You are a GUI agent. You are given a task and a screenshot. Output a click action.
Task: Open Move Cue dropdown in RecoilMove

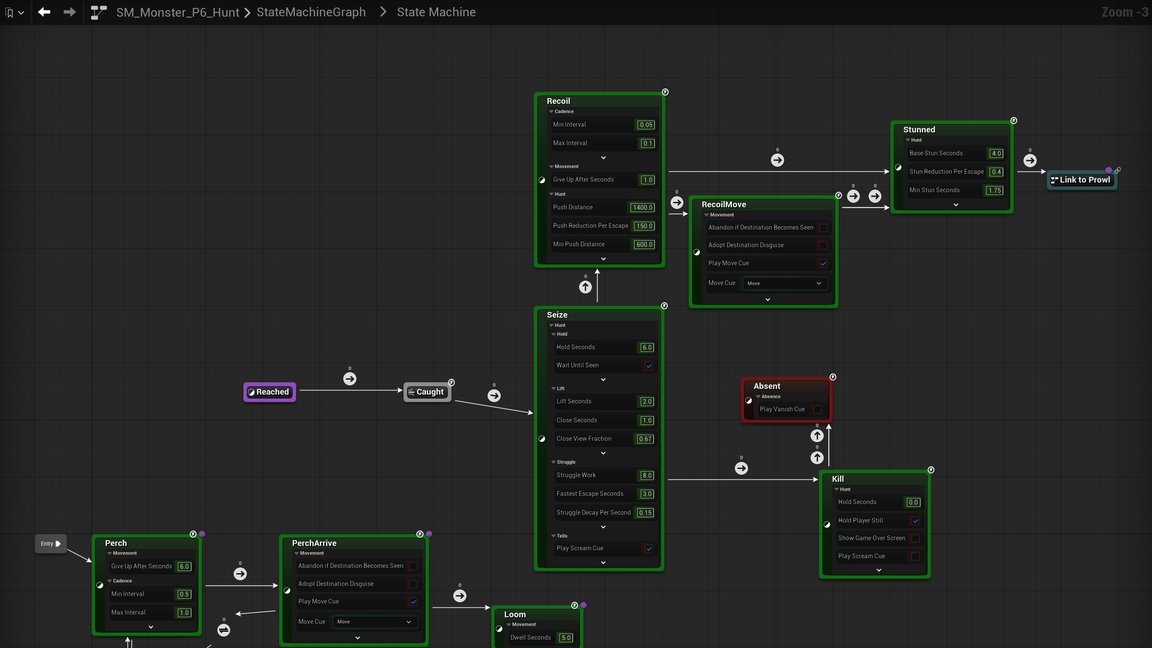784,283
